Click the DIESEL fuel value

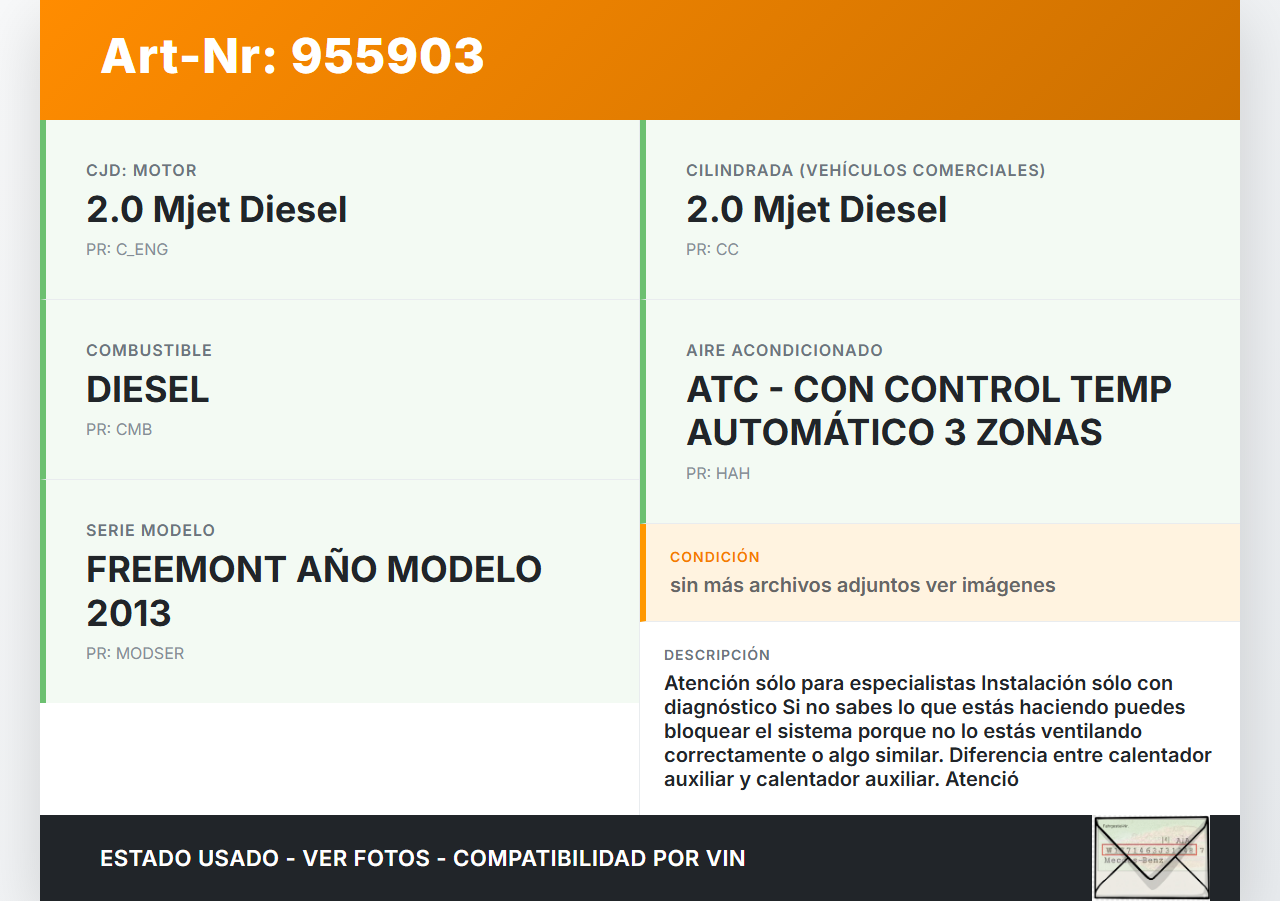[148, 390]
